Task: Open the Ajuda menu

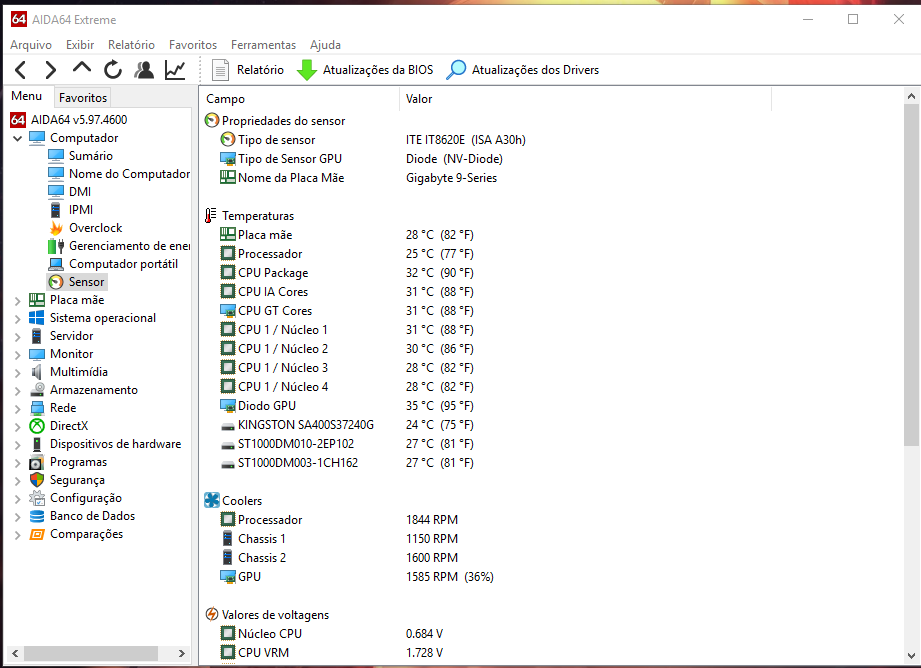Action: click(x=325, y=45)
